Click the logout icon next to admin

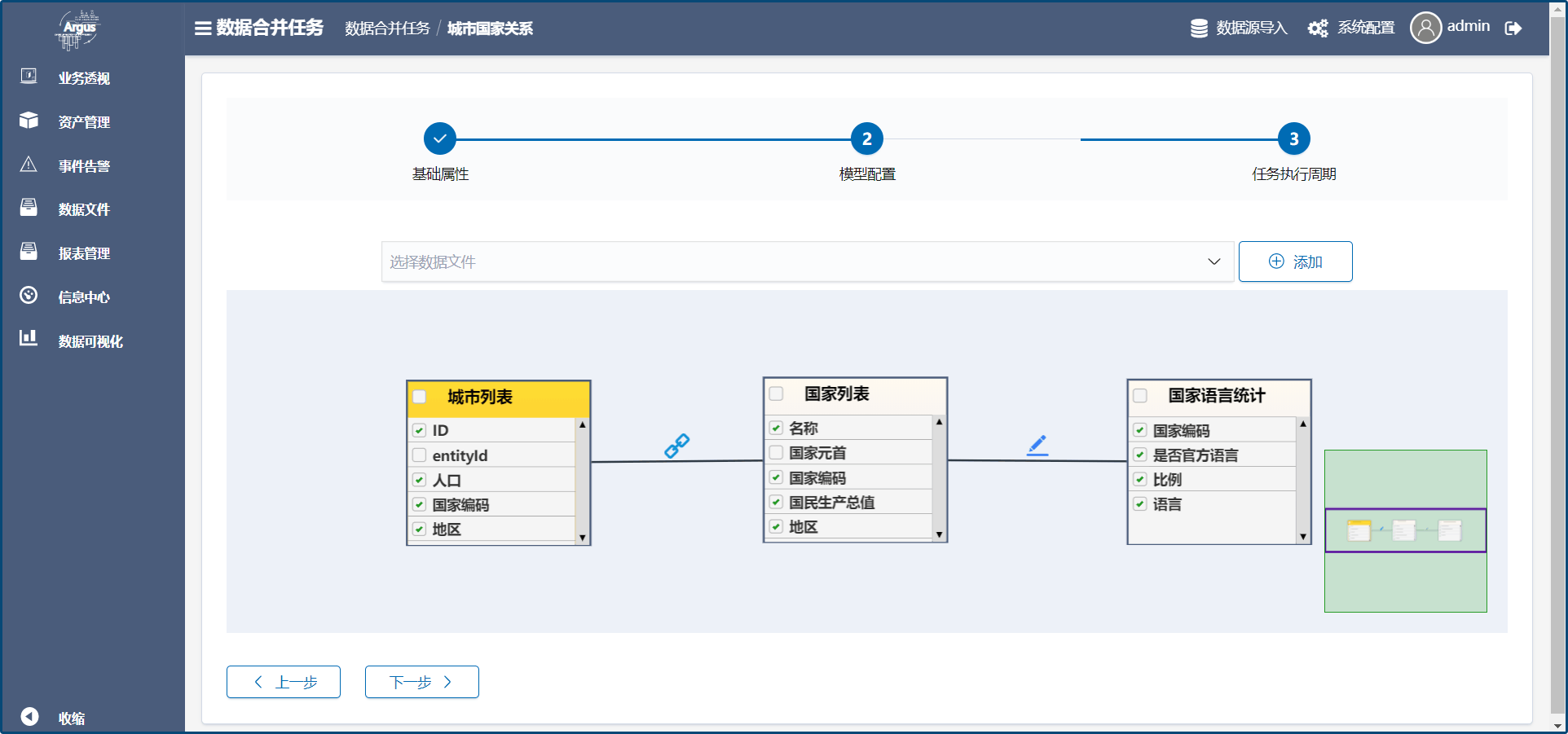1513,29
